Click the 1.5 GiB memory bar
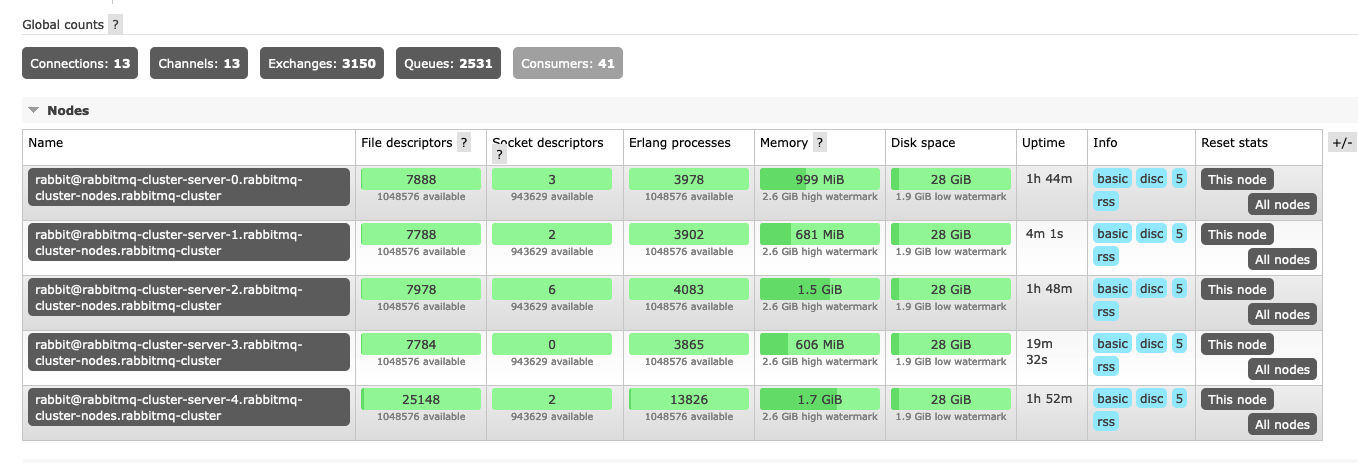 (820, 289)
